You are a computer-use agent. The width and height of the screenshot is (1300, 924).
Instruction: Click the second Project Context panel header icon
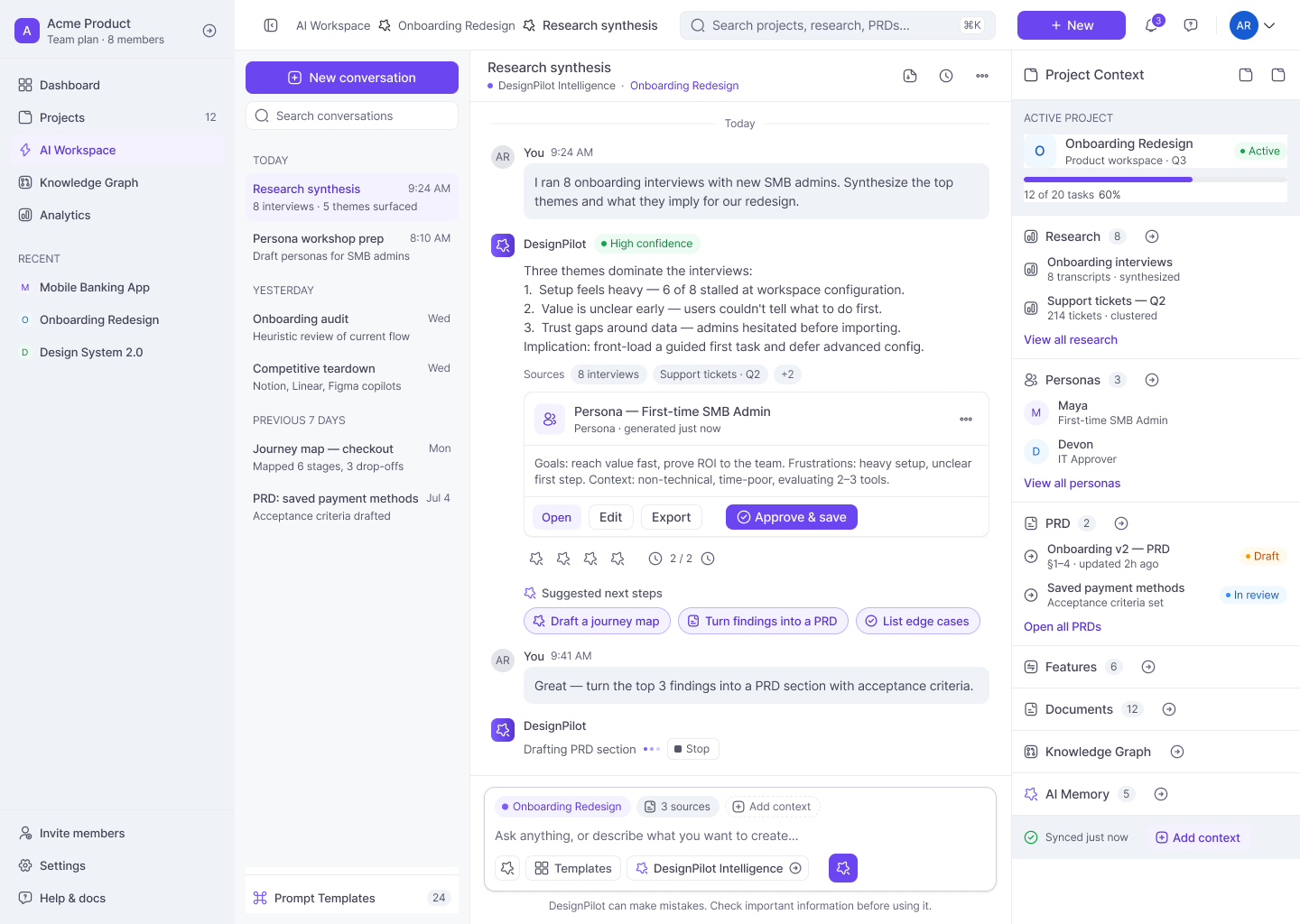(x=1278, y=75)
